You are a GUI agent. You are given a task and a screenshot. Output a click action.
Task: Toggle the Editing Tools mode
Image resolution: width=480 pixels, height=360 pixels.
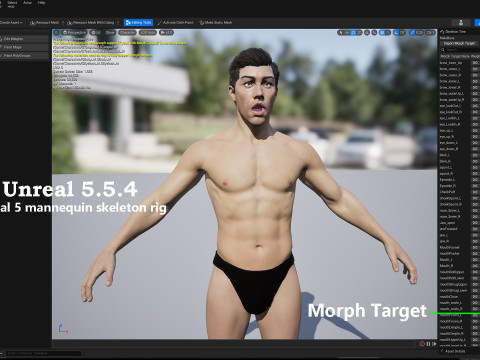coord(138,22)
